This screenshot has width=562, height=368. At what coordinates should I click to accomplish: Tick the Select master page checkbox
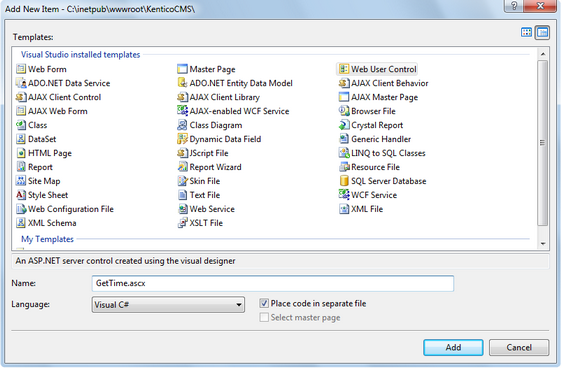(264, 317)
